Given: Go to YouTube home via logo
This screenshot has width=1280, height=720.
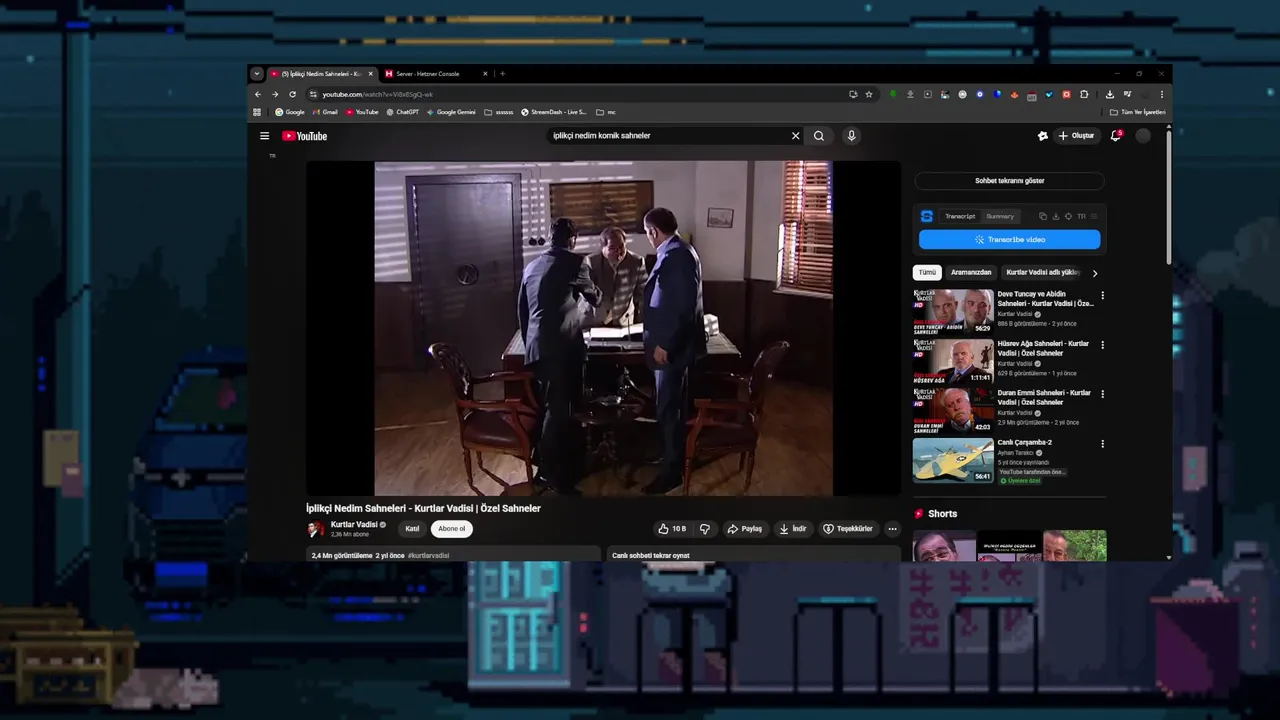Looking at the screenshot, I should tap(304, 136).
